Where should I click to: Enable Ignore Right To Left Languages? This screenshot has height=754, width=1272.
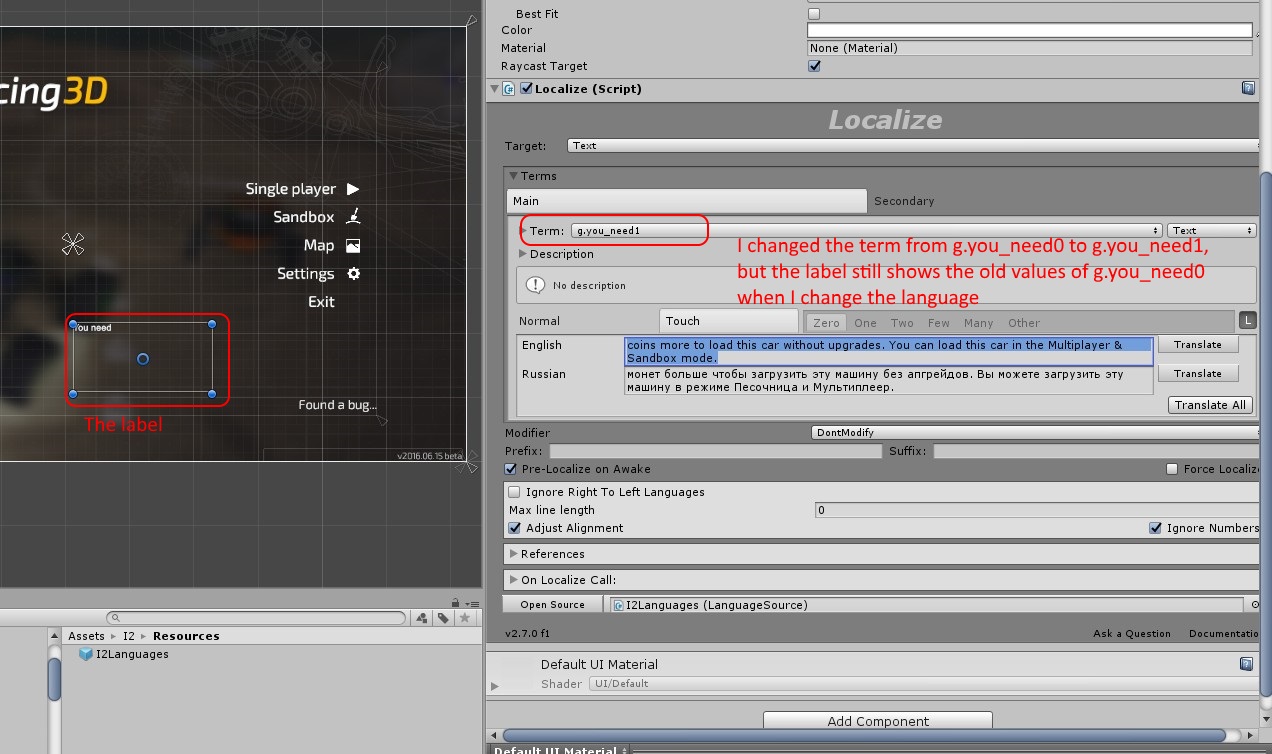515,492
